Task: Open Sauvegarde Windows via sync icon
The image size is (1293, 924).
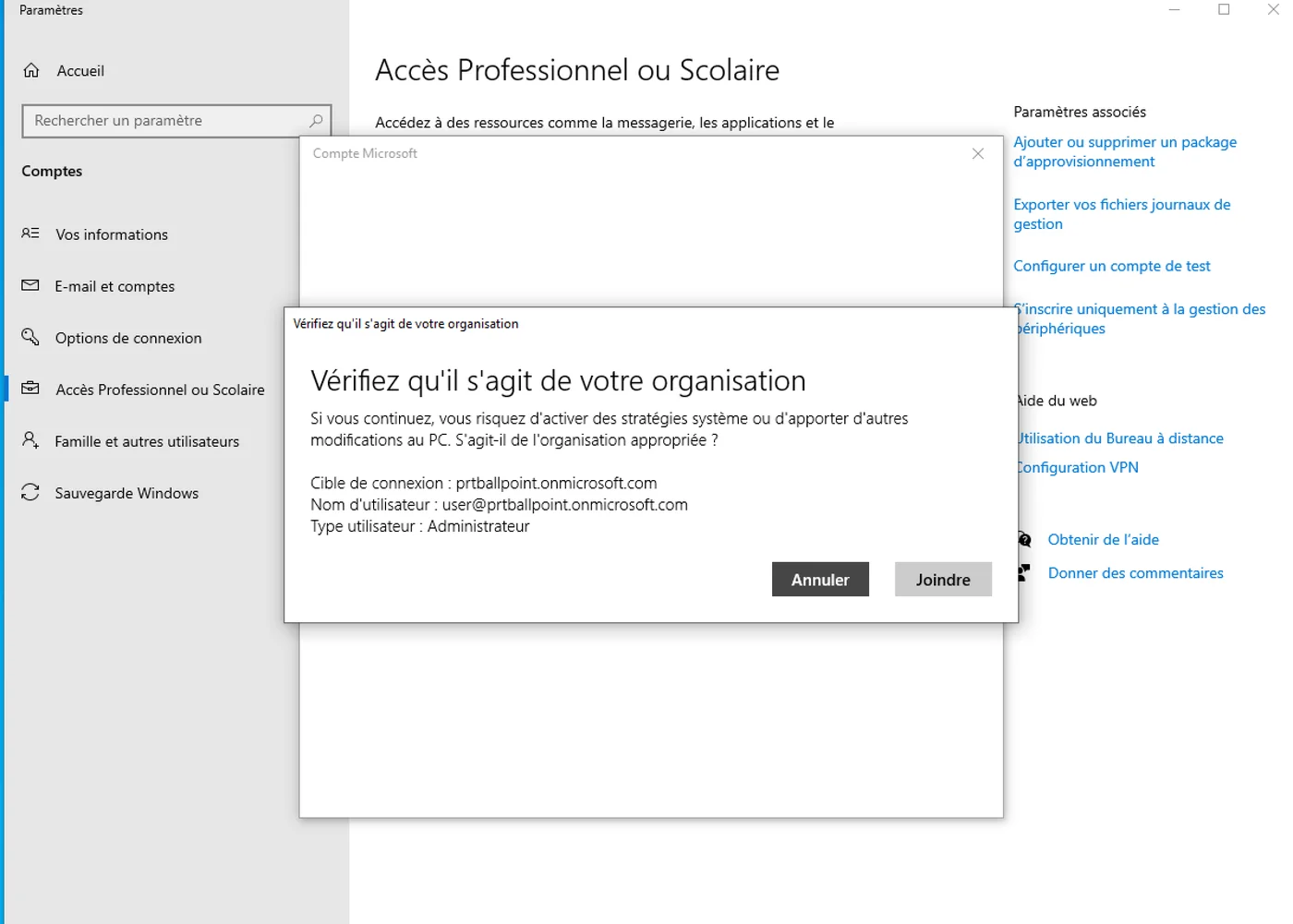Action: pyautogui.click(x=30, y=492)
